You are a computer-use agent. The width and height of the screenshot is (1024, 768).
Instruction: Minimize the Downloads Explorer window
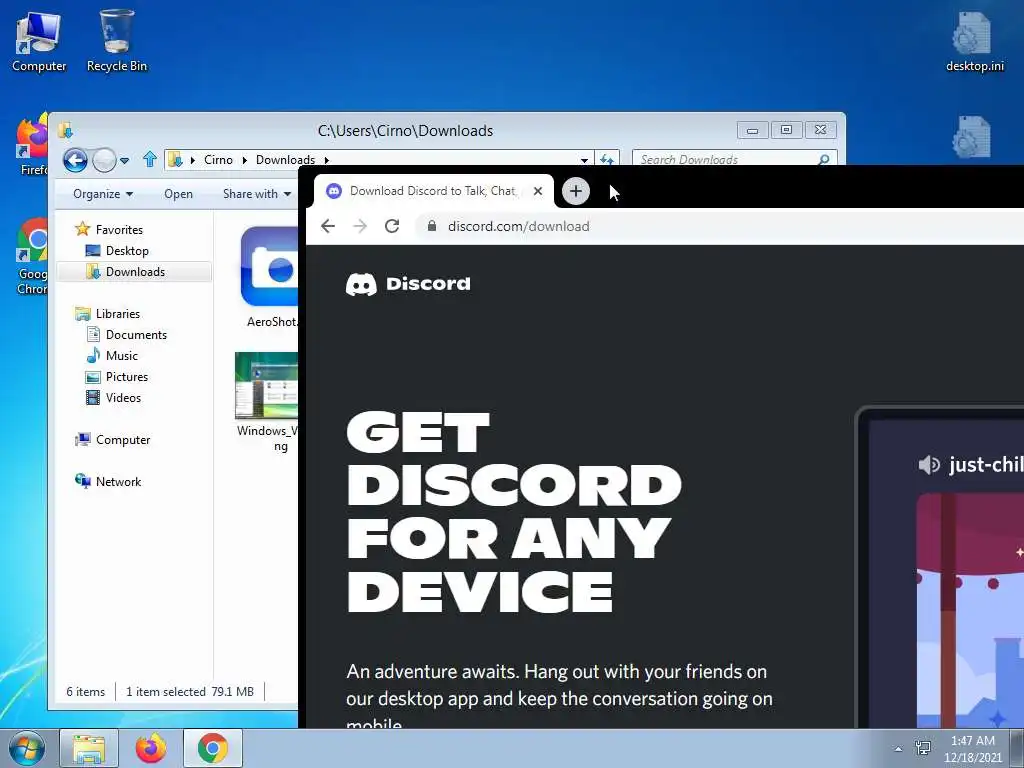(752, 130)
